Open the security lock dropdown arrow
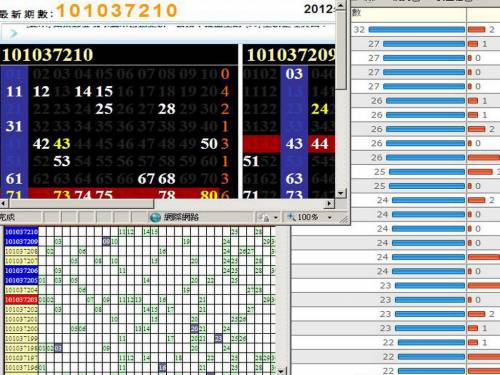 (276, 218)
